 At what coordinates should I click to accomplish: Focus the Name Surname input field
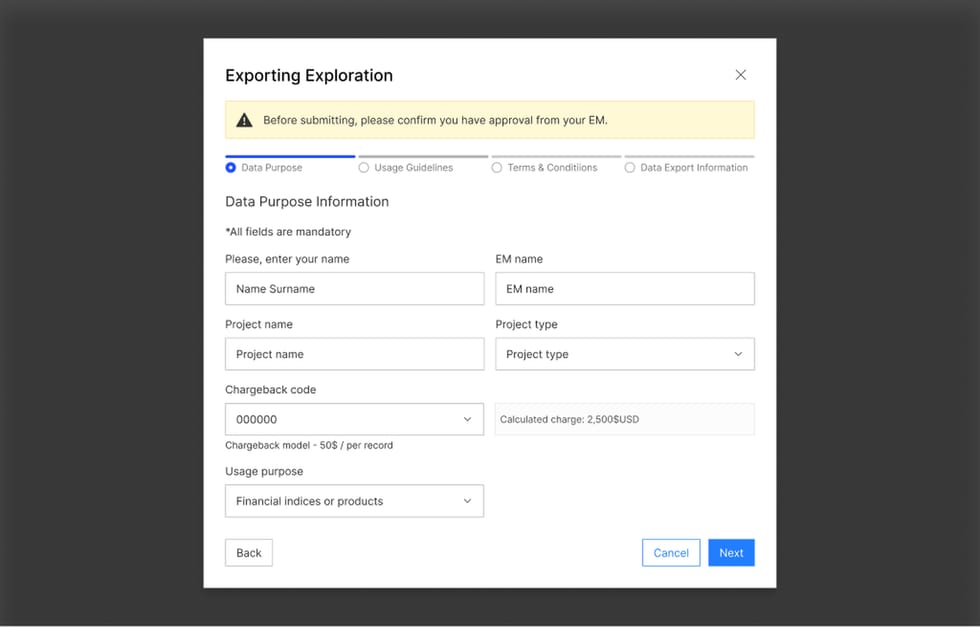click(354, 289)
